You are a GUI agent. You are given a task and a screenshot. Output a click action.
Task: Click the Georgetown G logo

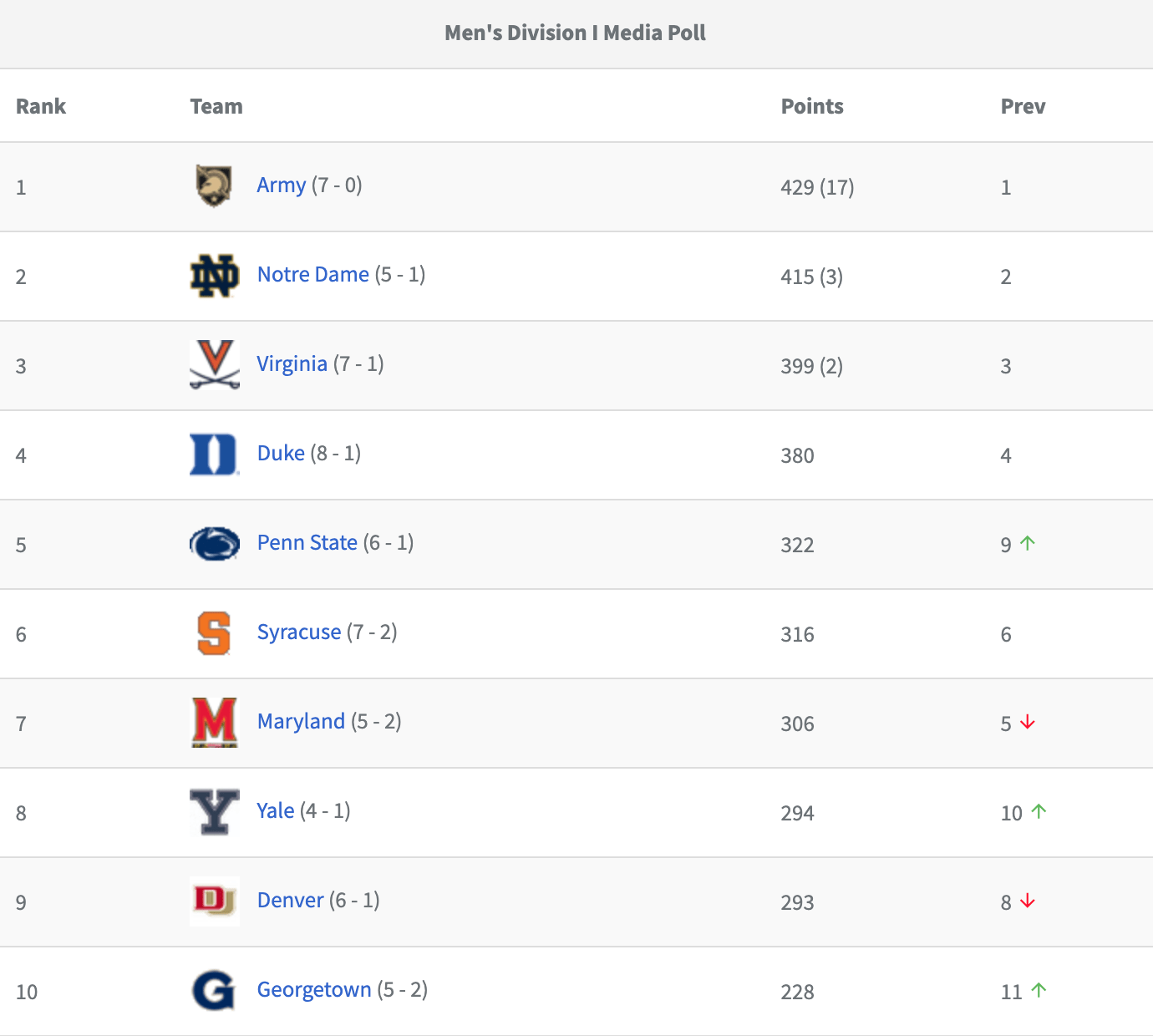tap(214, 991)
